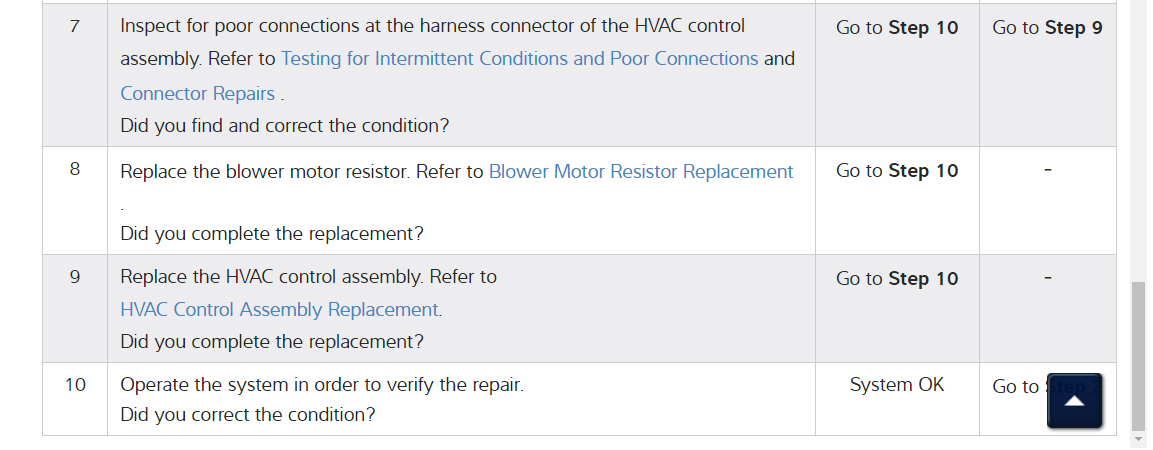Select "Go to Step 10" in step 8 row
1153x450 pixels.
[x=897, y=171]
